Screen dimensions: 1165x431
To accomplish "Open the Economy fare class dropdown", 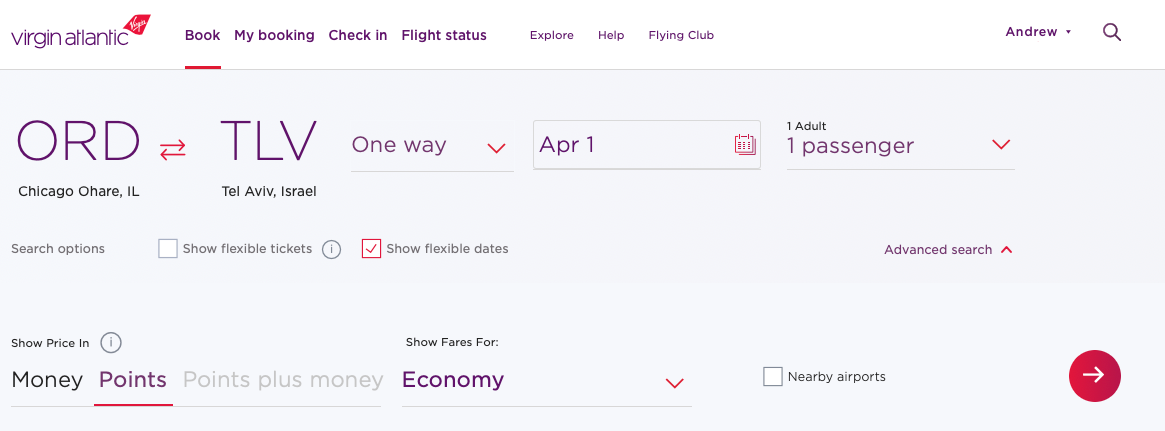I will point(546,381).
